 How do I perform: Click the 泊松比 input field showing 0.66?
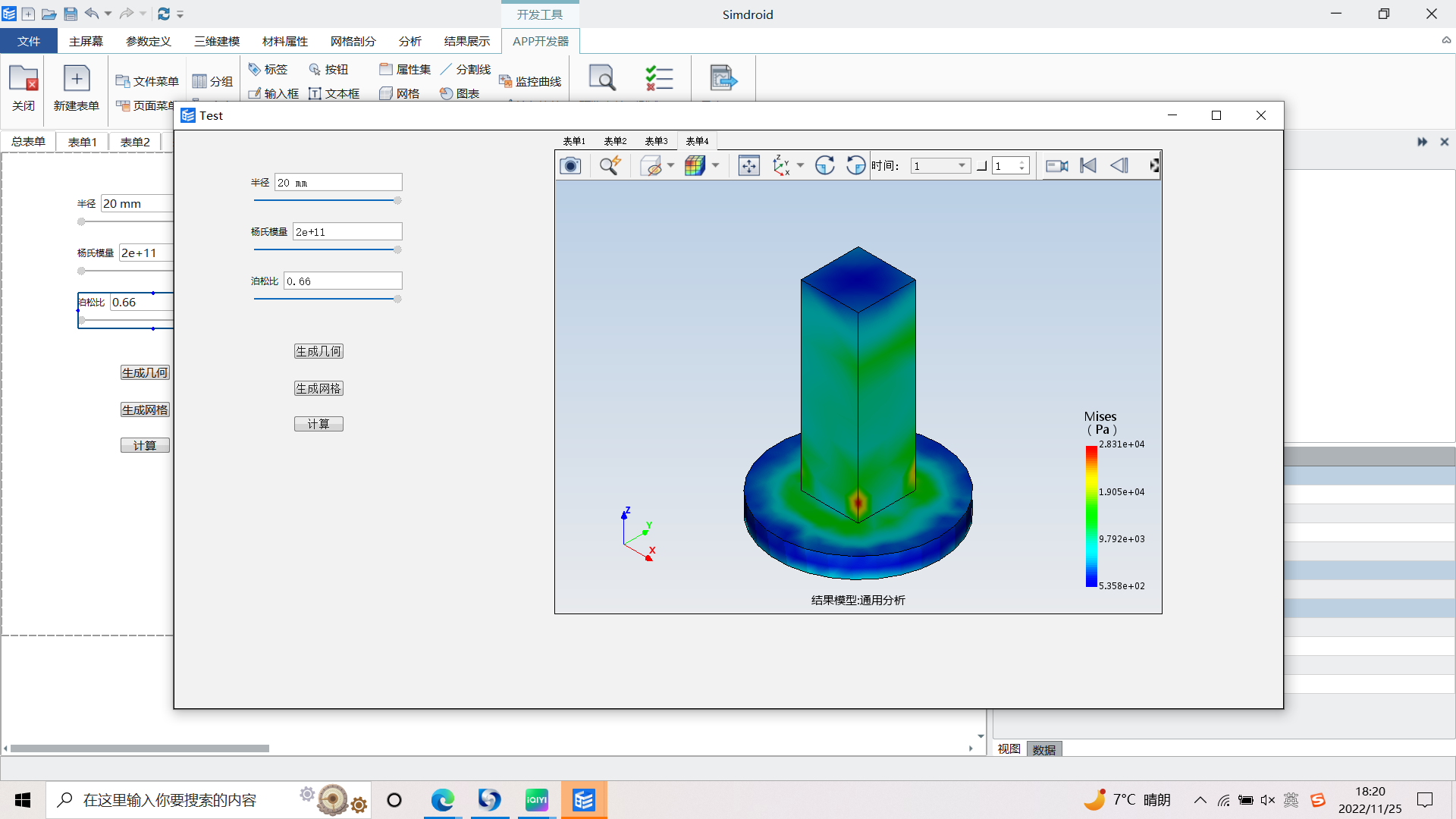(x=343, y=281)
